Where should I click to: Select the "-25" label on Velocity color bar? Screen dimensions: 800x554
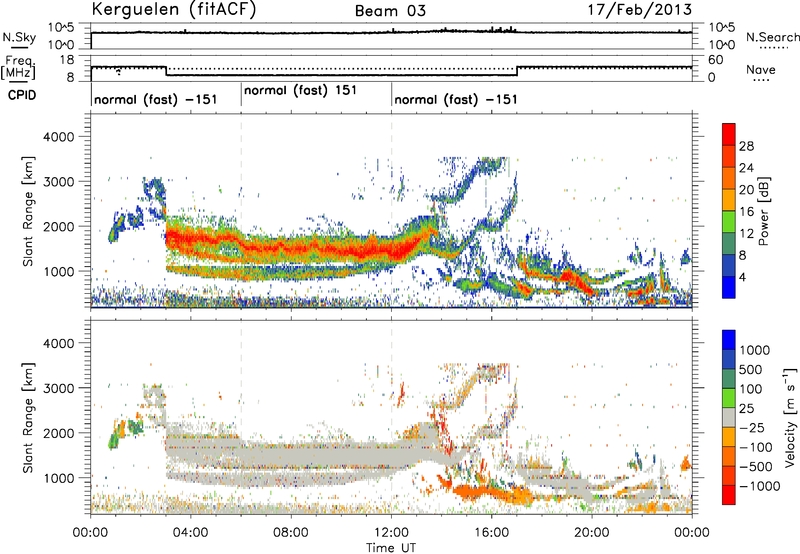pos(751,427)
